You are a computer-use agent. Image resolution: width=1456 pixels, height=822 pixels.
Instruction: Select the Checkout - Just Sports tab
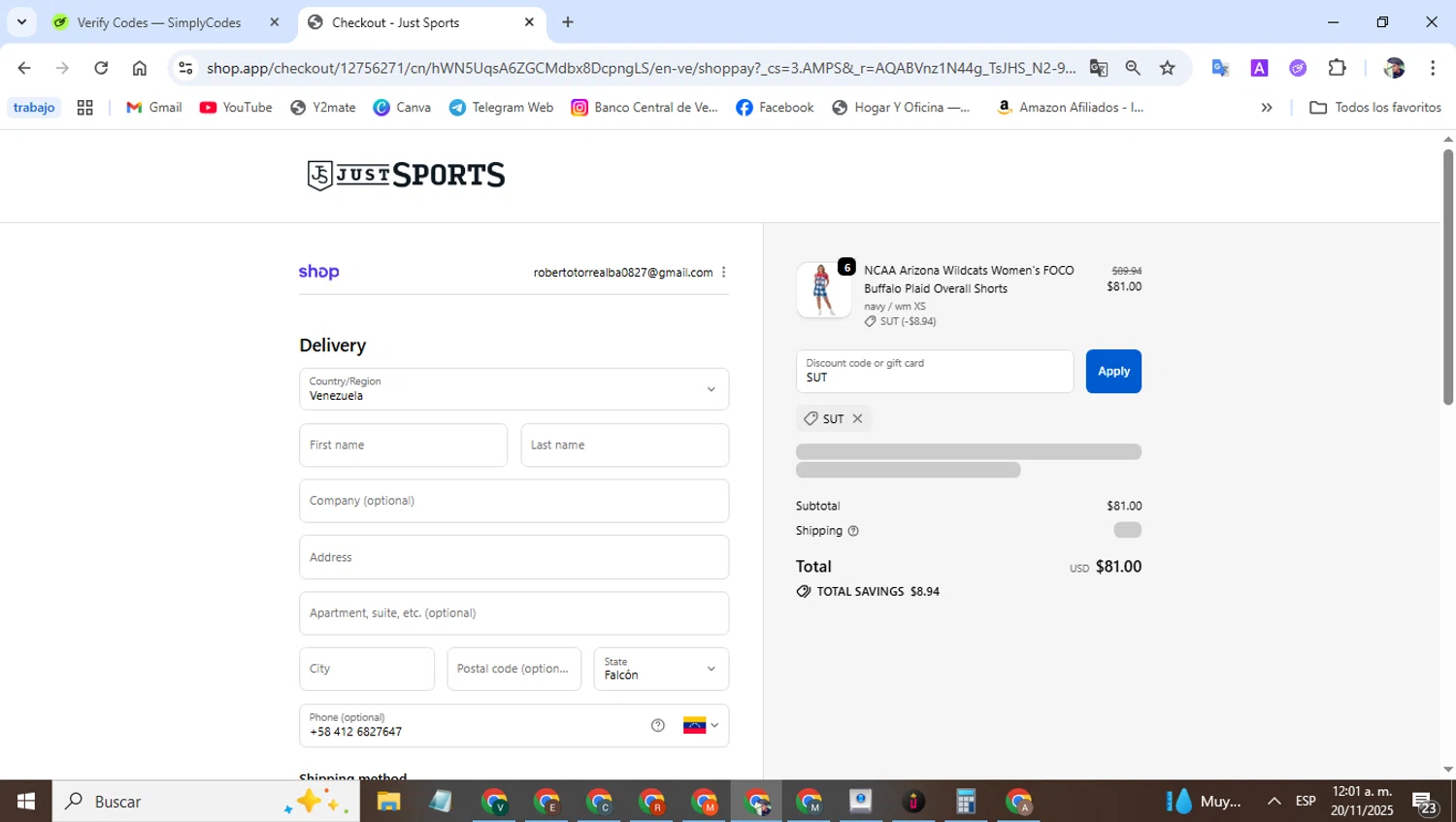[x=396, y=22]
